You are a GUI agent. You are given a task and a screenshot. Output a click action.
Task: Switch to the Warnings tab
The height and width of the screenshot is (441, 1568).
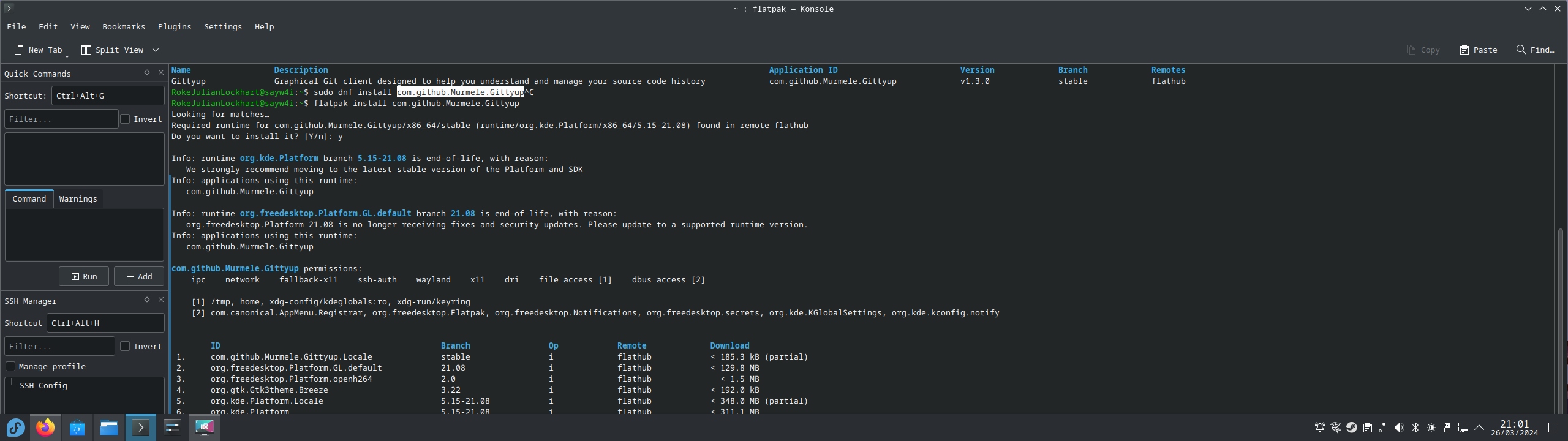pyautogui.click(x=78, y=198)
